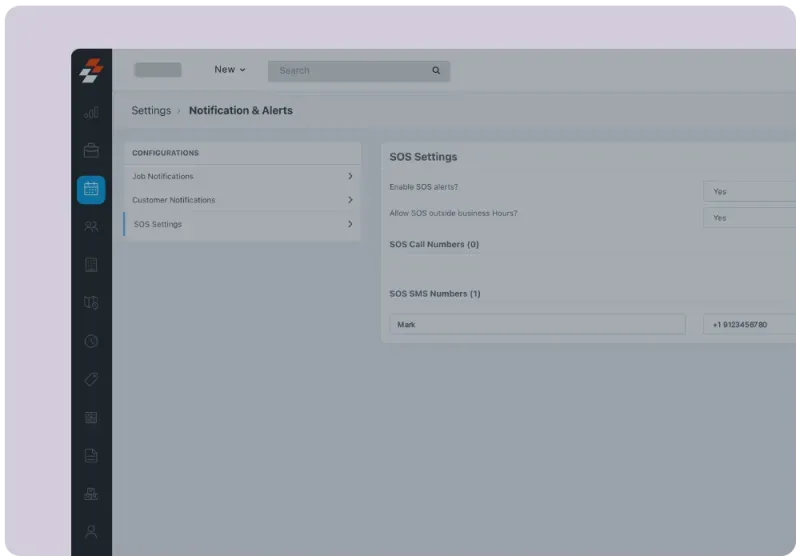The image size is (800, 560).
Task: Click the stacked boxes inventory icon in the sidebar
Action: [91, 494]
